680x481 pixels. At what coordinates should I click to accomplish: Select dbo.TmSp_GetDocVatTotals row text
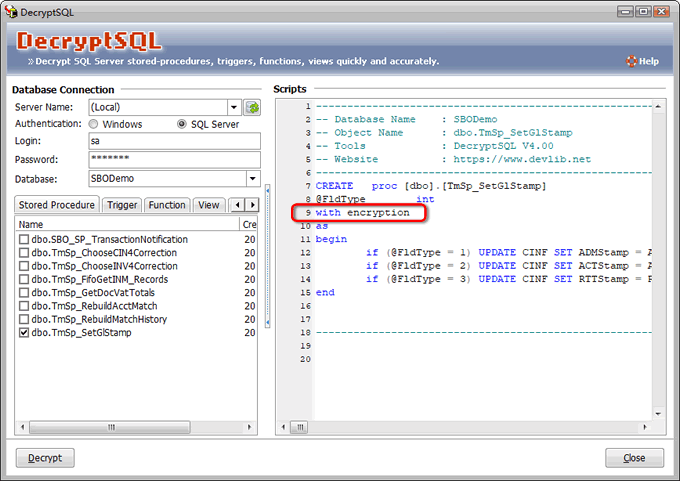pyautogui.click(x=93, y=293)
